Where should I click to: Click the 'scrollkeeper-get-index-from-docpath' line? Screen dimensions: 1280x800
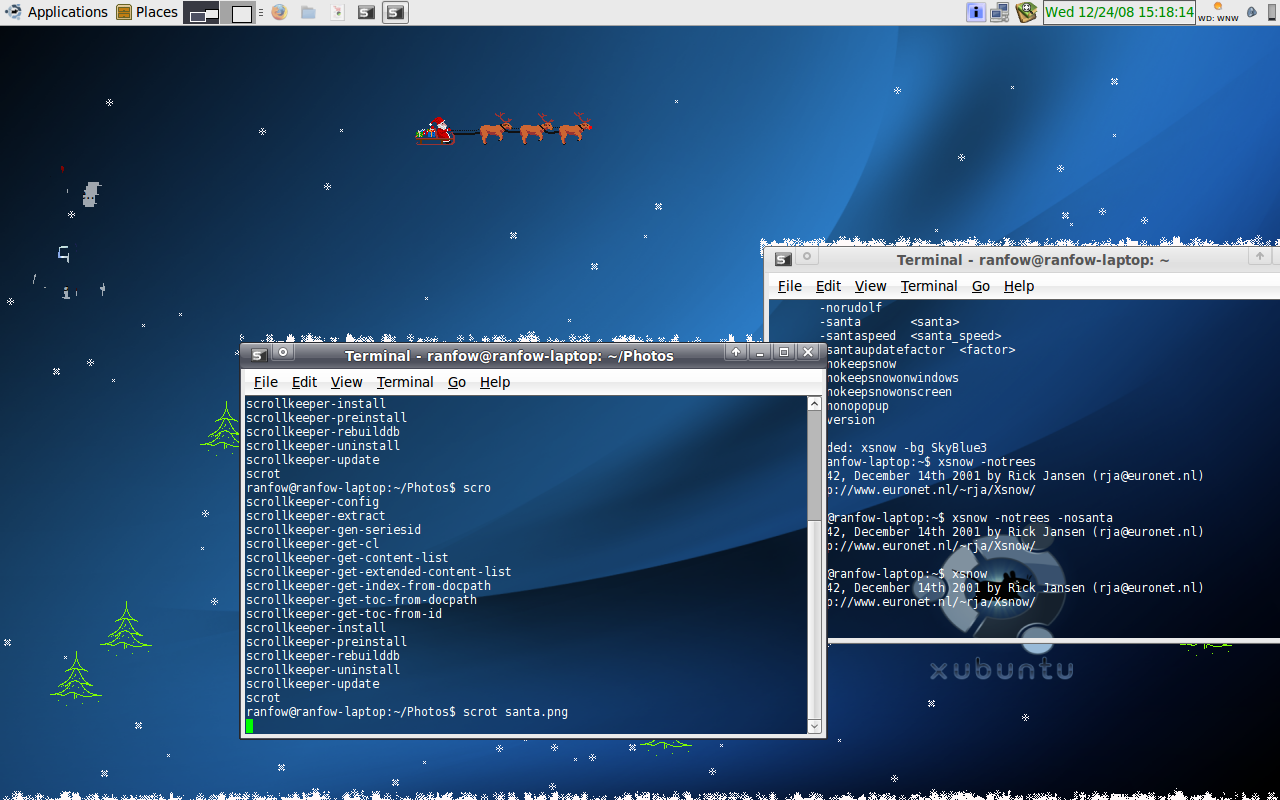point(368,586)
